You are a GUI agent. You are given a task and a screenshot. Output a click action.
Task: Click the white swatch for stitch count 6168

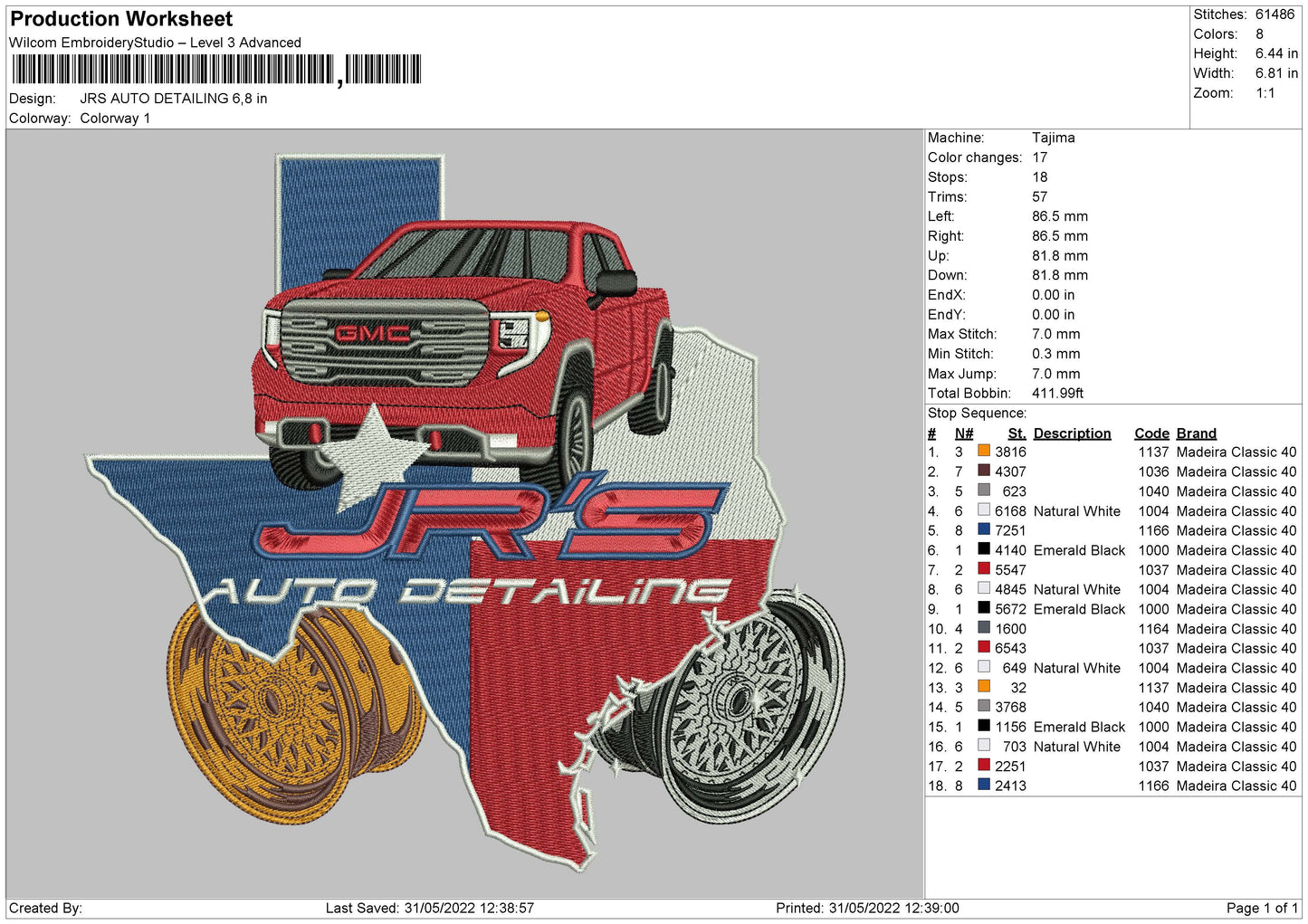click(x=984, y=510)
